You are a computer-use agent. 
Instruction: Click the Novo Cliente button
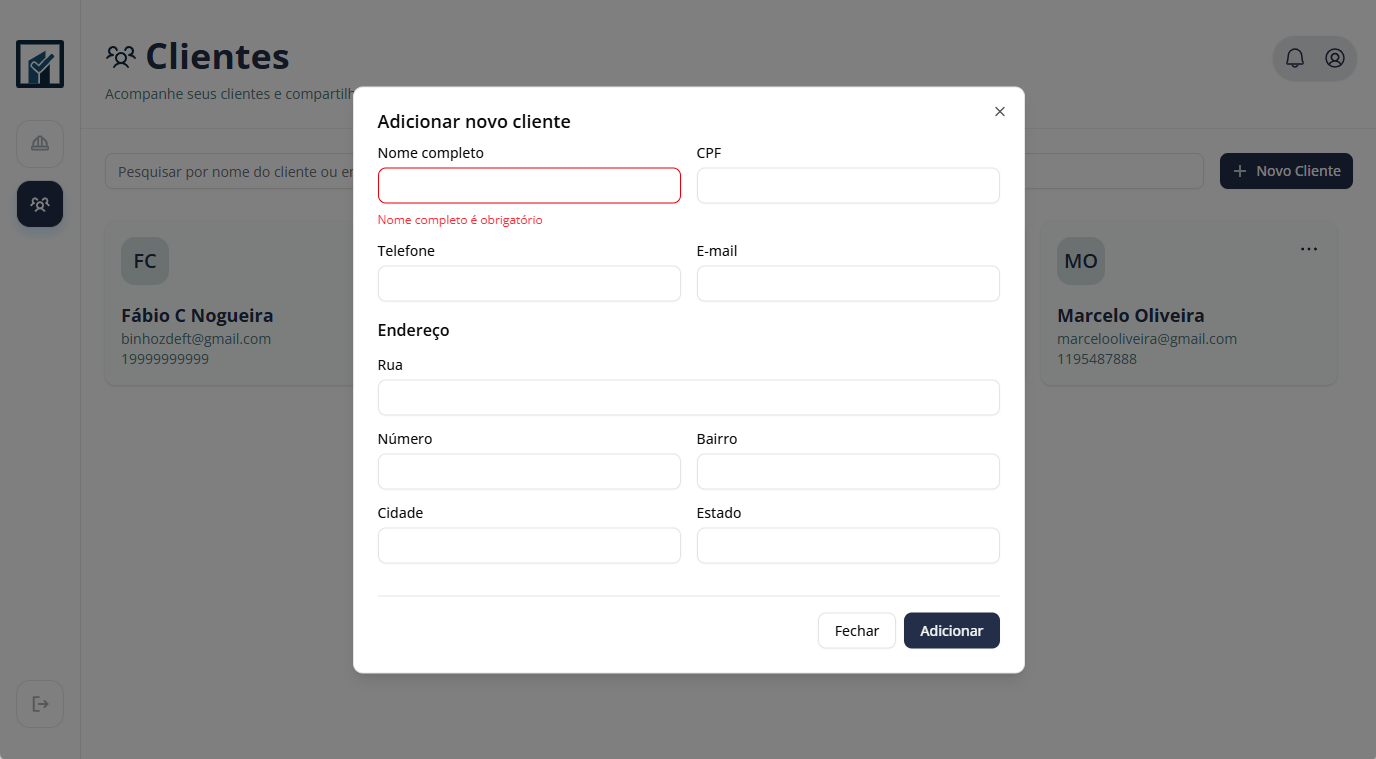[1286, 171]
